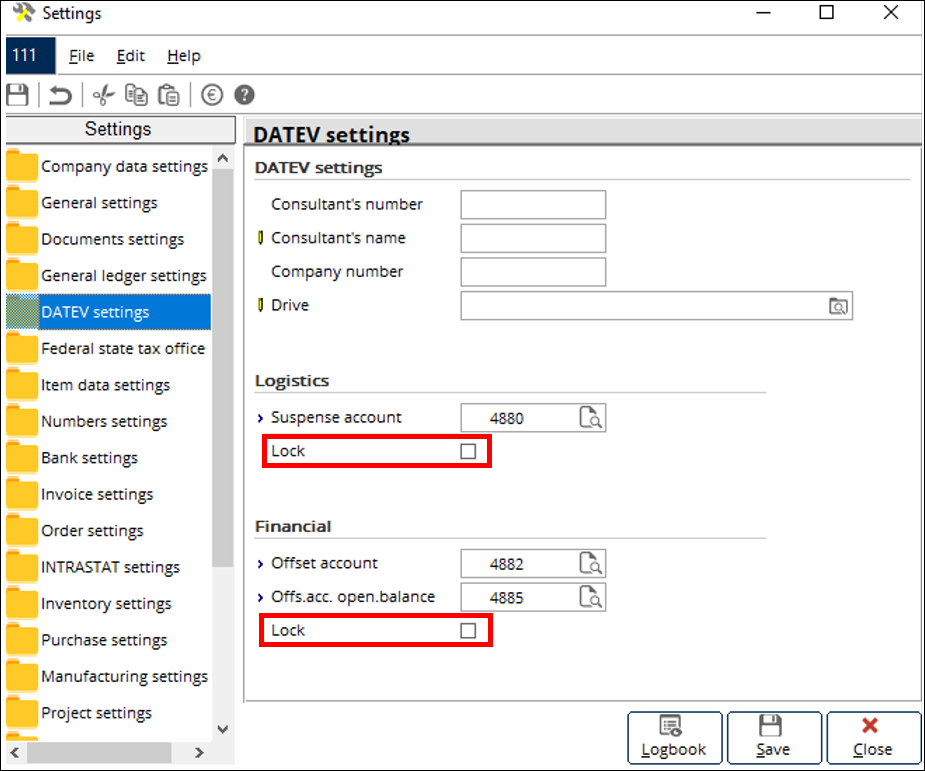Click the Cut scissors toolbar icon

click(x=103, y=94)
